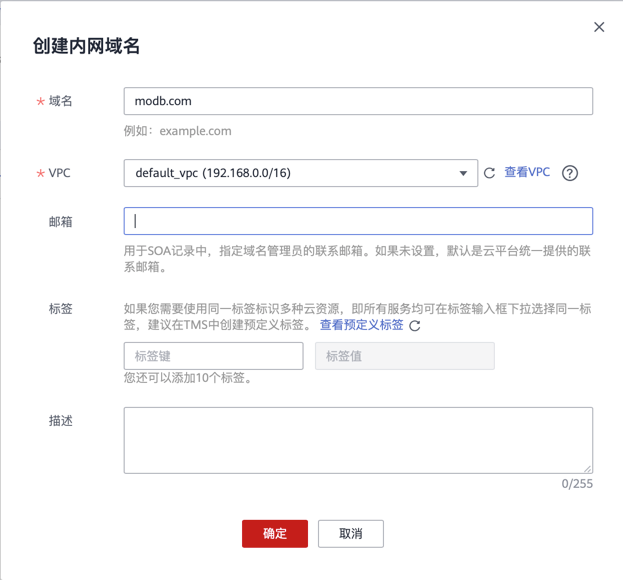Open the 查看VPC link

click(527, 172)
